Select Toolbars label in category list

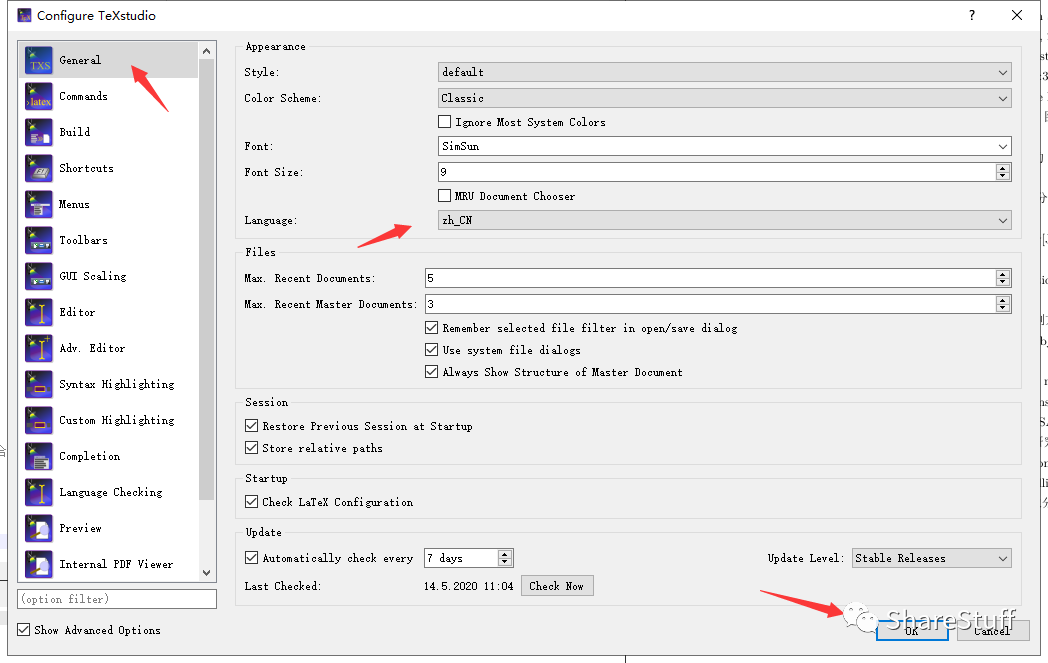pyautogui.click(x=84, y=241)
